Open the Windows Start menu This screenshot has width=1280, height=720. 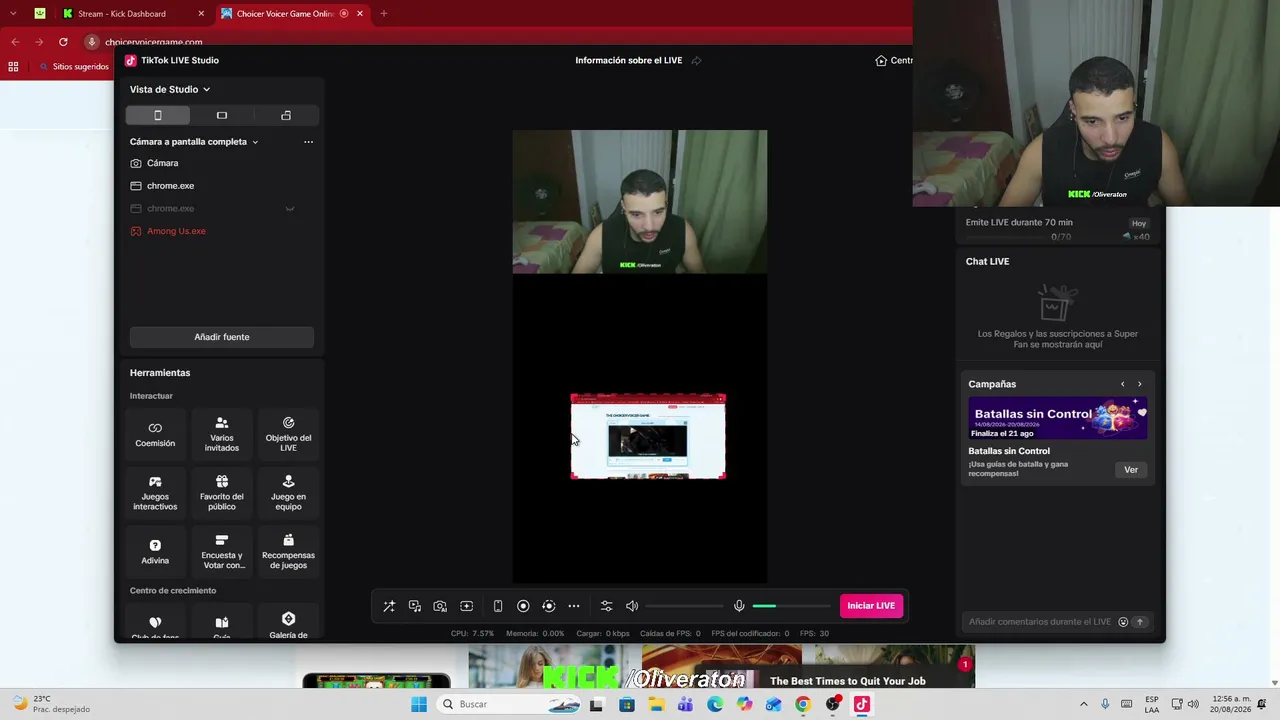point(419,704)
